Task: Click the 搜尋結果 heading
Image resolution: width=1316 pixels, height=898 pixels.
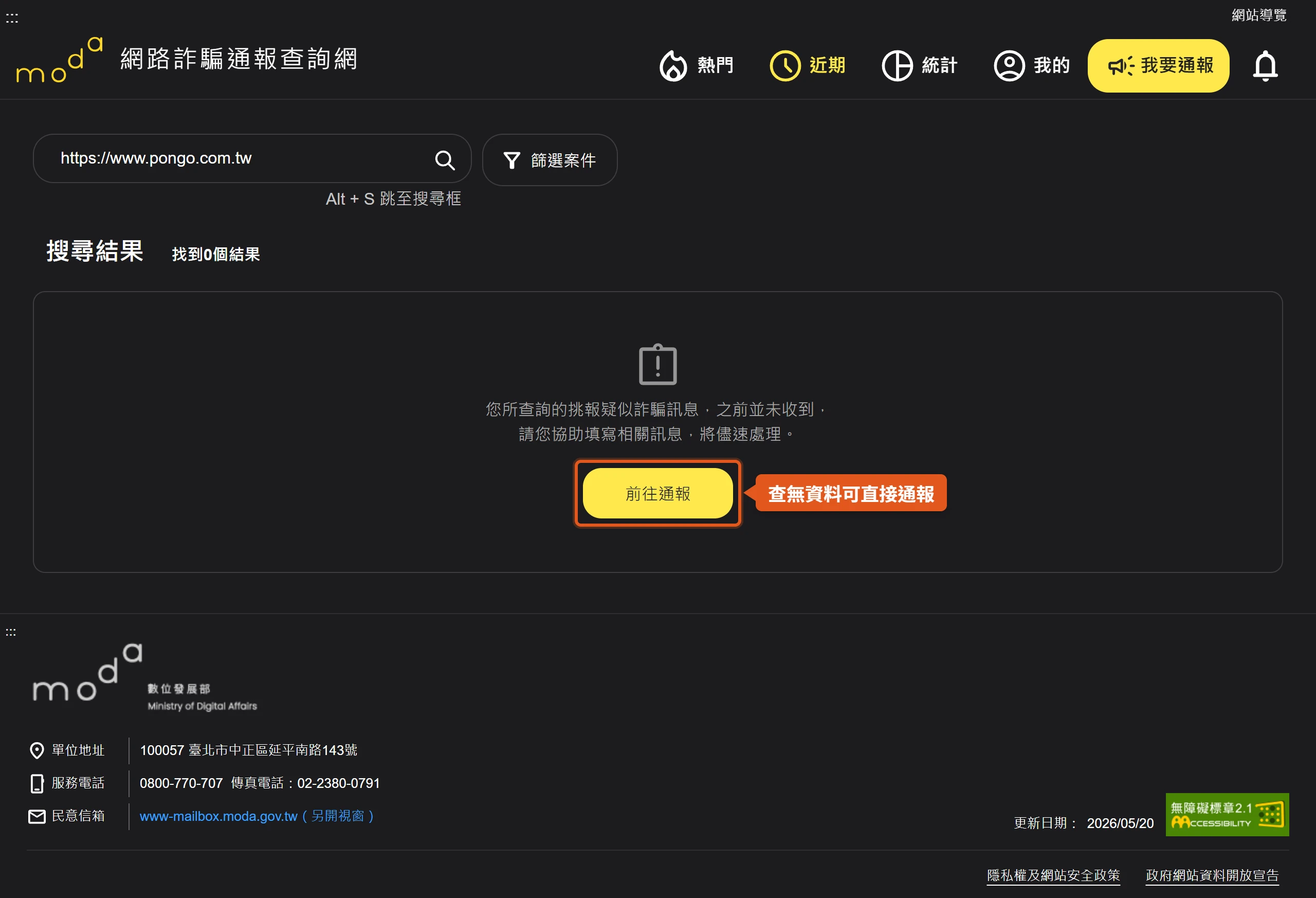Action: 95,251
